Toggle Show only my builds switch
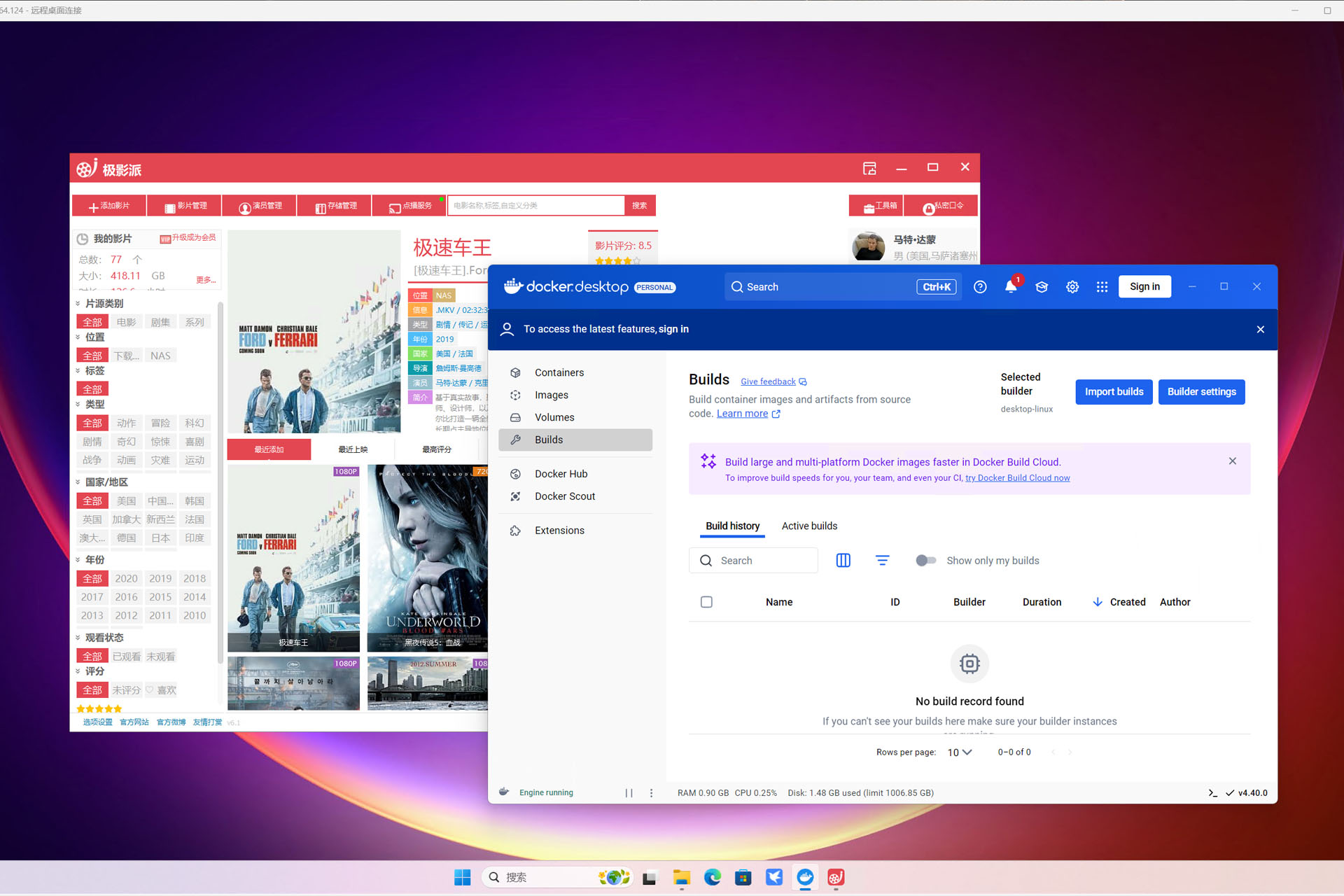 tap(925, 561)
